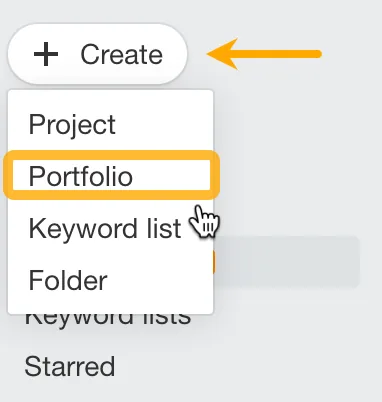Screen dimensions: 382x402
Task: Go to Keyword lists sidebar section
Action: [x=108, y=319]
